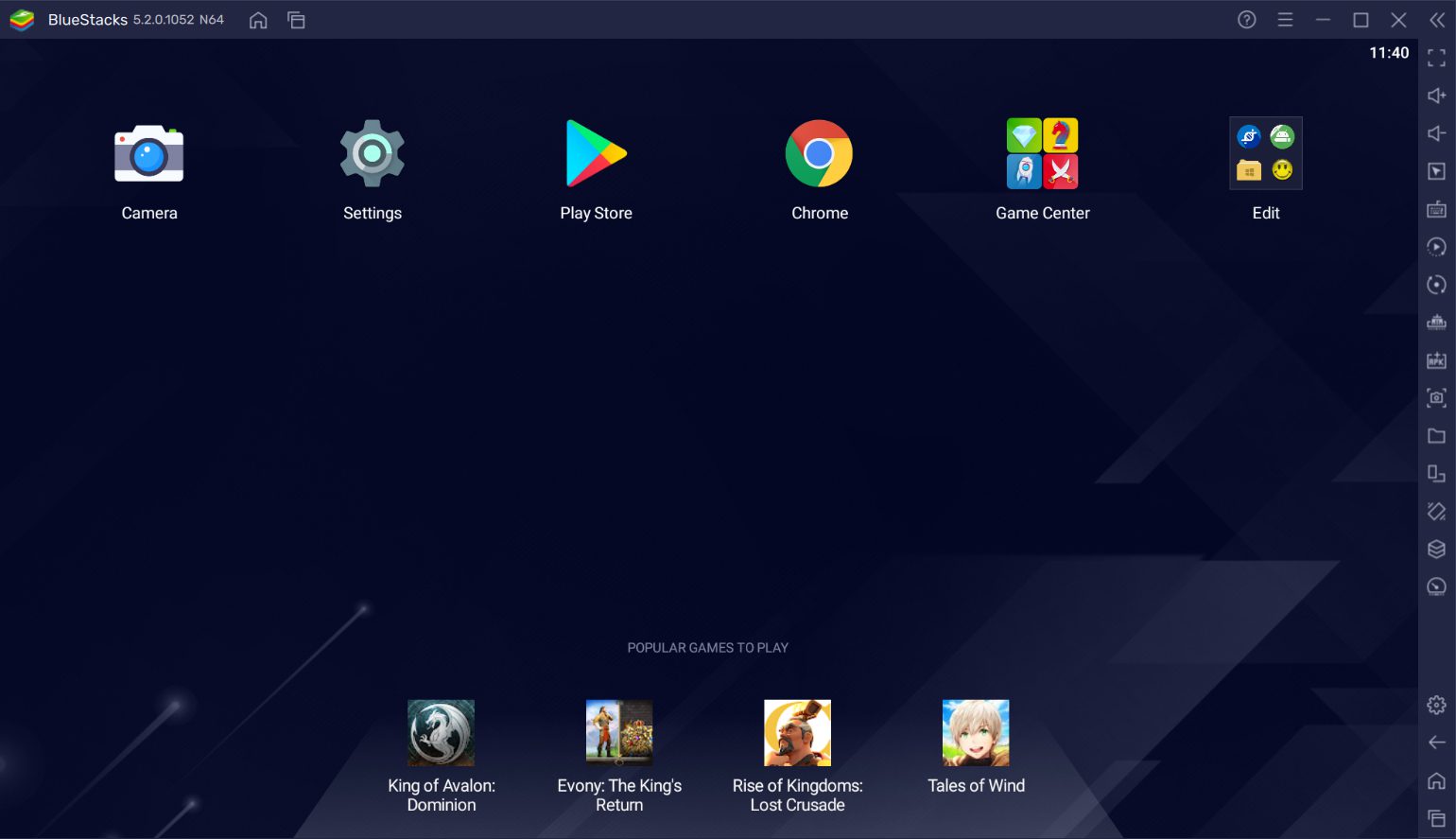Minimize the BlueStacks window
Viewport: 1456px width, 839px height.
tap(1323, 20)
